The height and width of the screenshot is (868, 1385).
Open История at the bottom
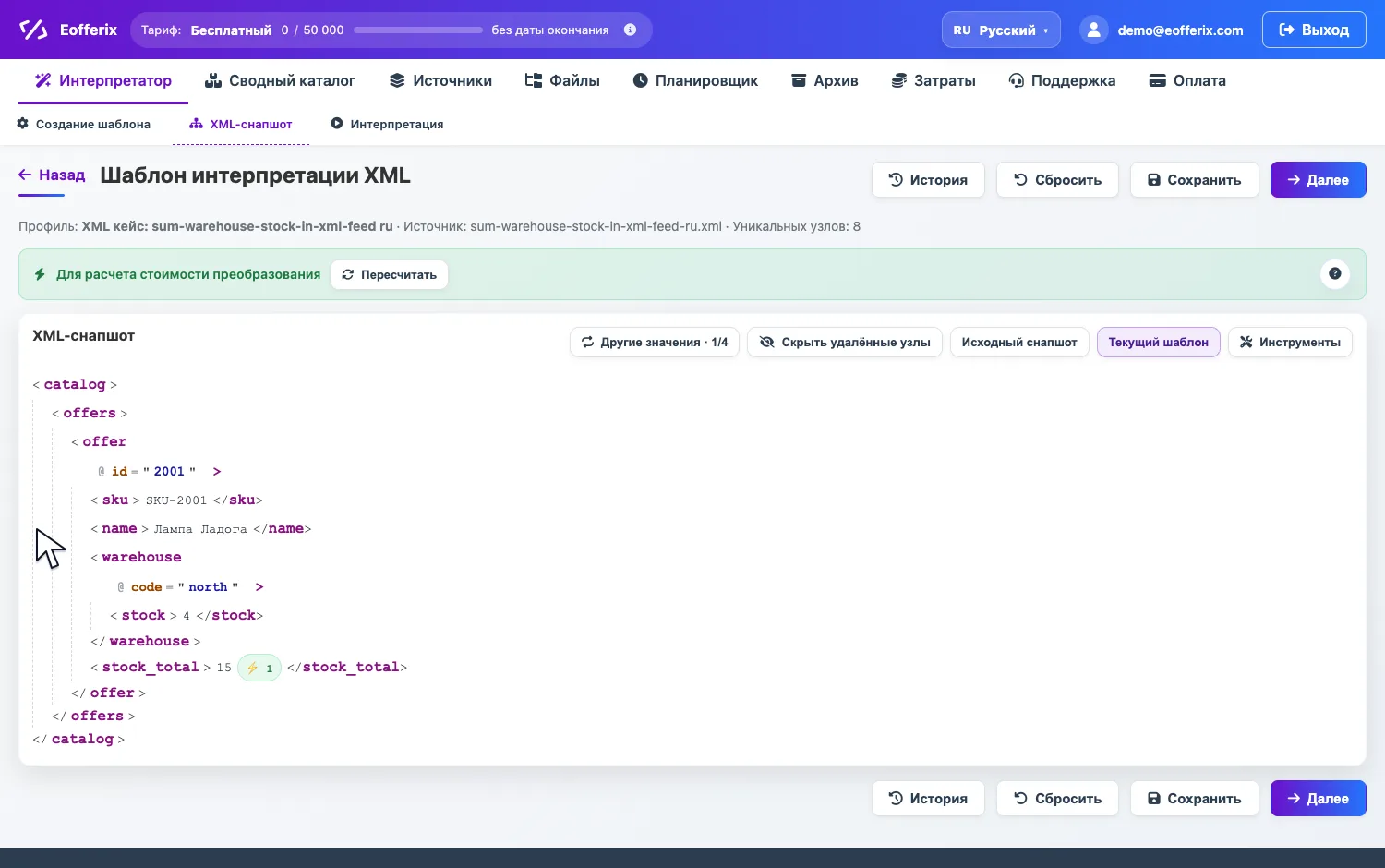coord(928,799)
